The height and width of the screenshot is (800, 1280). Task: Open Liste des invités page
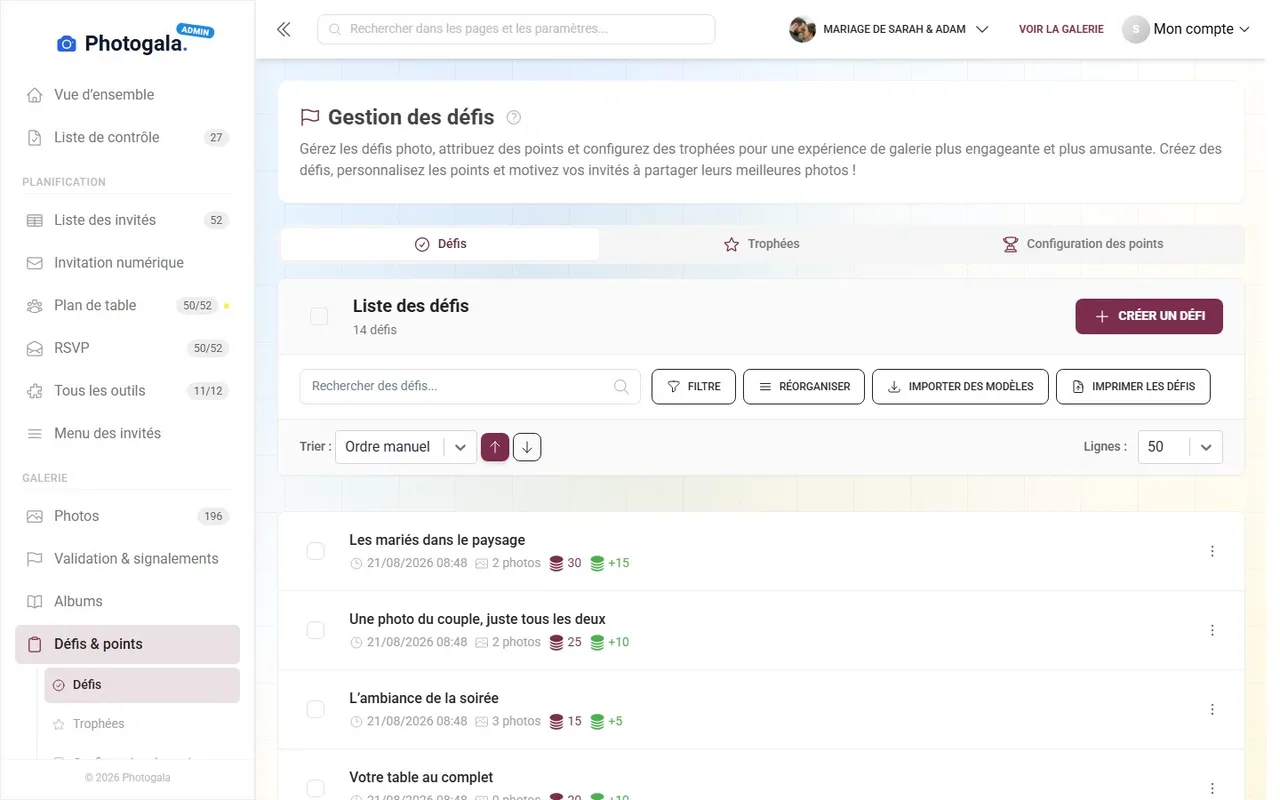(127, 220)
